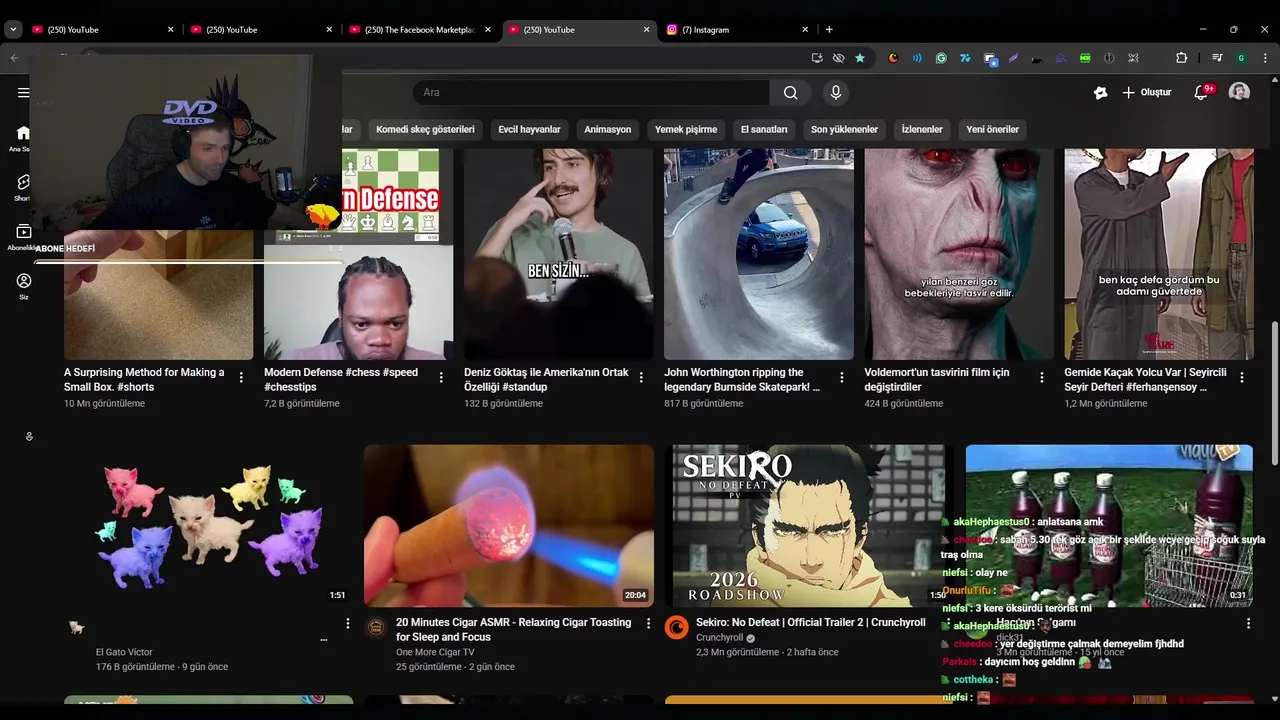Open Chrome media controls playlist icon
The height and width of the screenshot is (720, 1280).
tap(1217, 58)
